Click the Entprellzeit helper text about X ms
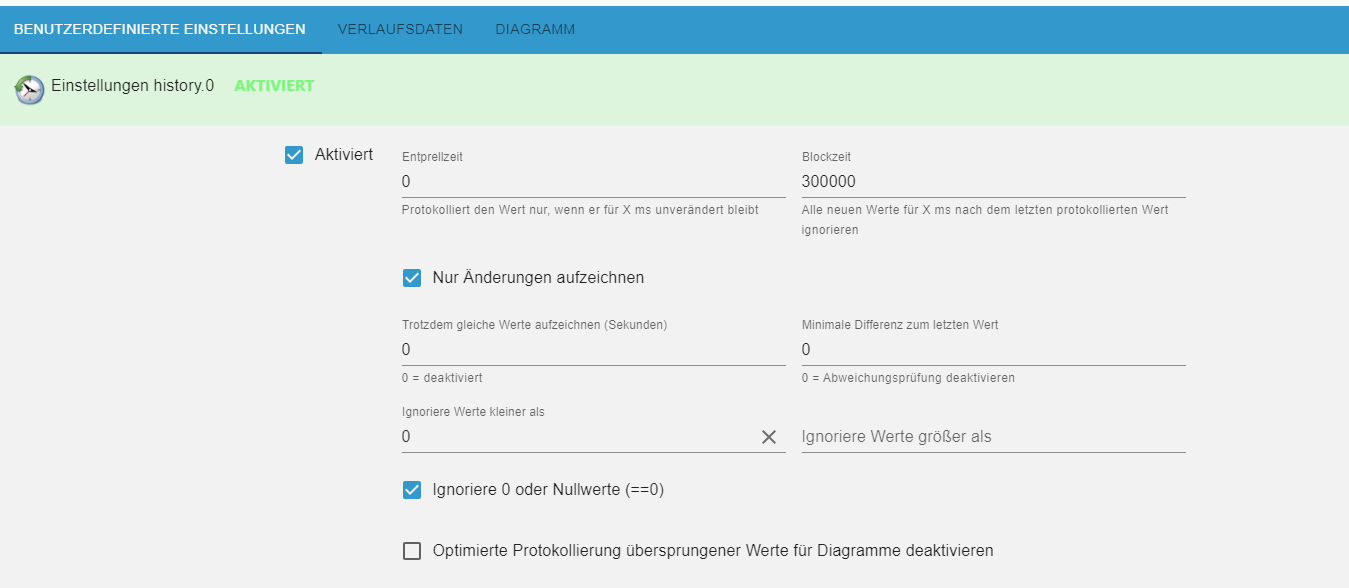This screenshot has height=588, width=1349. click(x=580, y=210)
